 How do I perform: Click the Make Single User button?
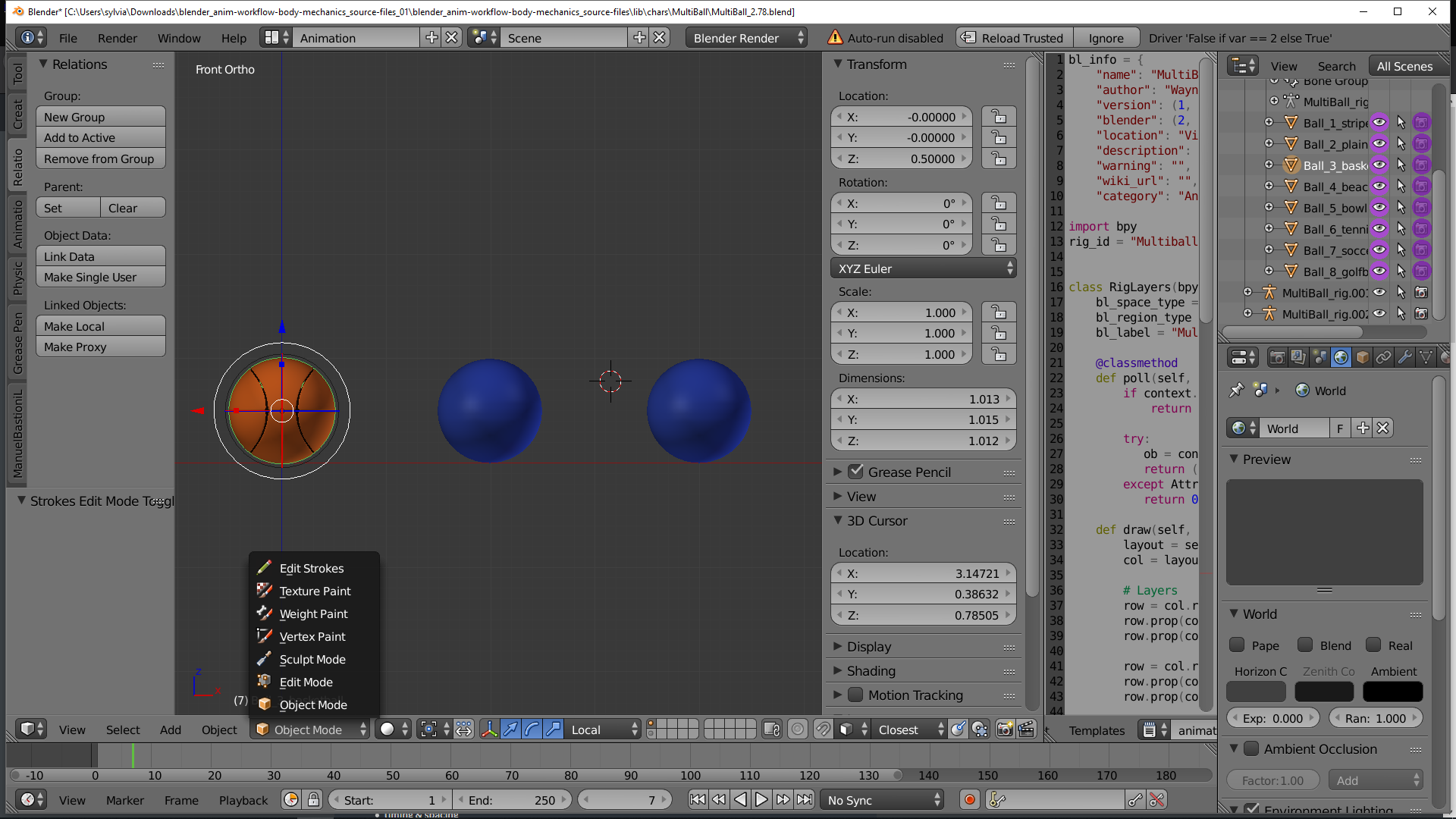[x=99, y=278]
